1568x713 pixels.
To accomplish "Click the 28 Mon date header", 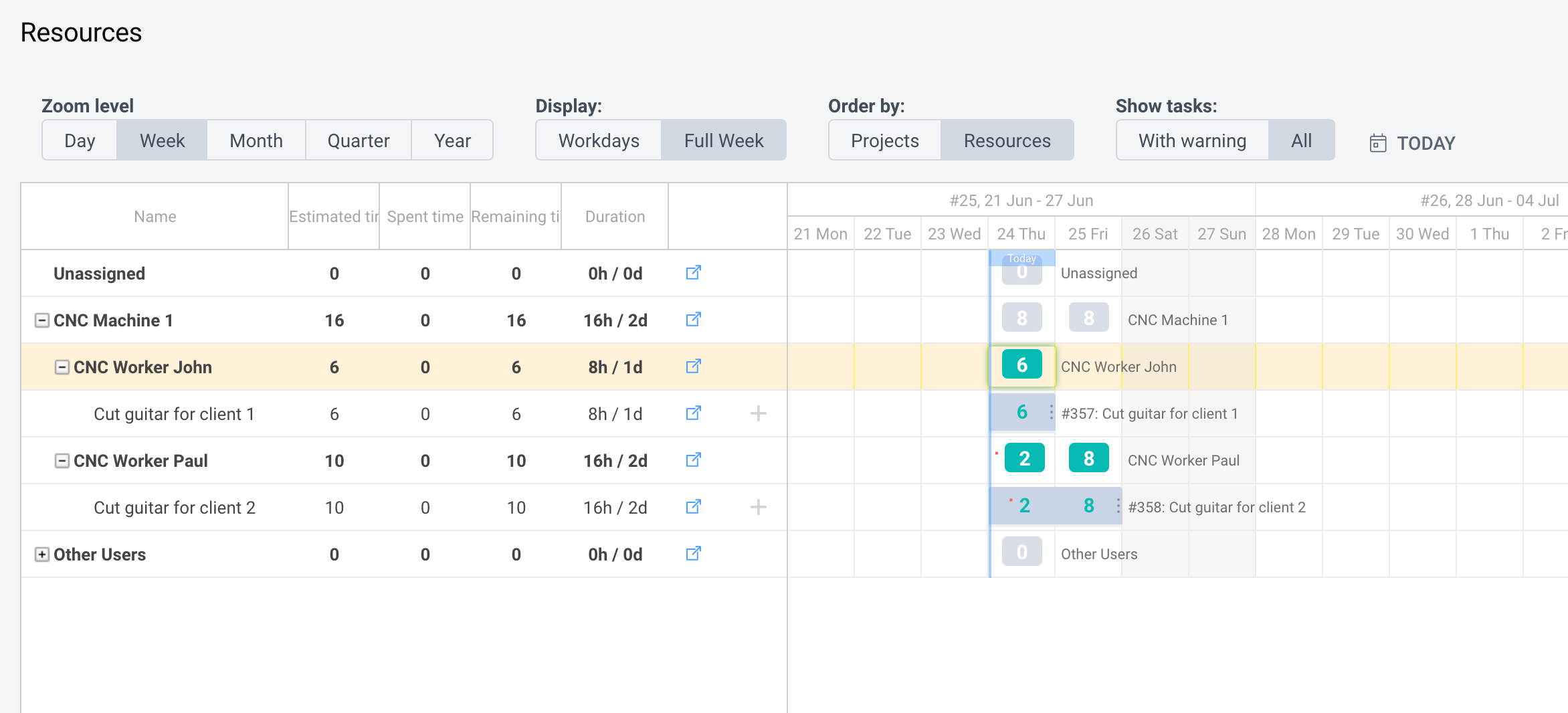I will pos(1289,233).
